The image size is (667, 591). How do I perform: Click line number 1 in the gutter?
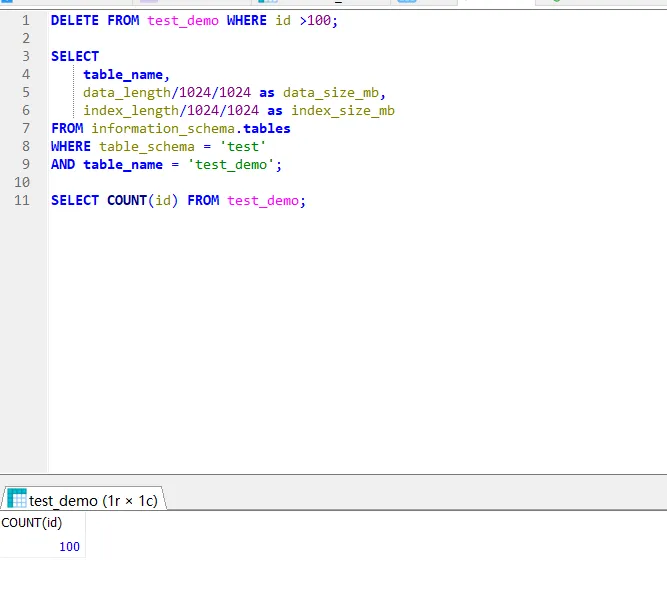pos(25,20)
